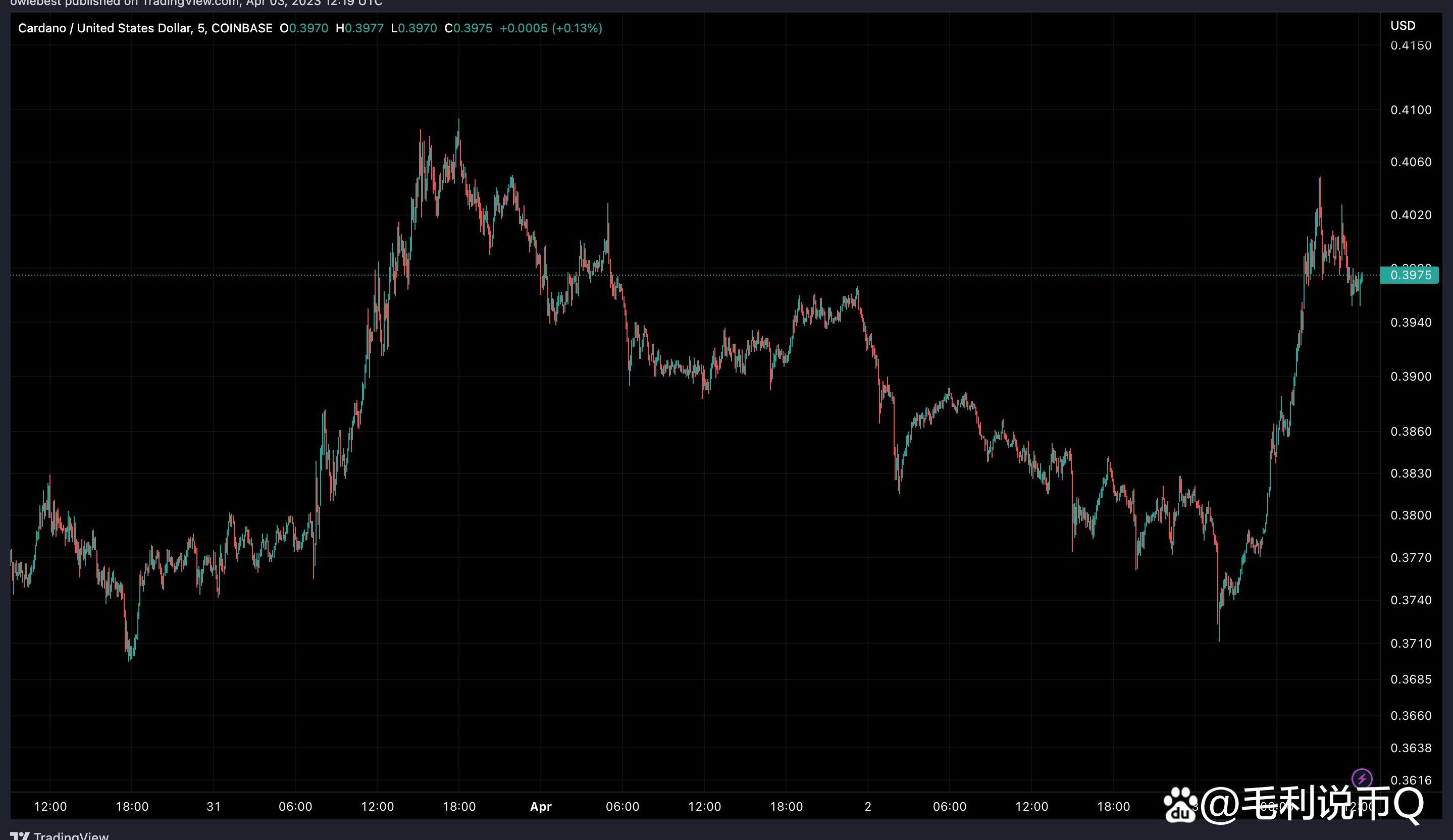This screenshot has height=840, width=1453.
Task: Click the 0.3770 price axis label
Action: click(1411, 557)
